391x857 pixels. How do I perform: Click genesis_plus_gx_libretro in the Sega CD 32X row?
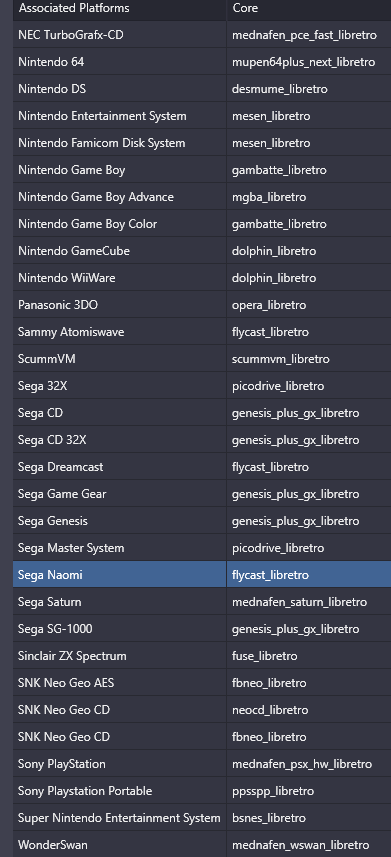309,439
